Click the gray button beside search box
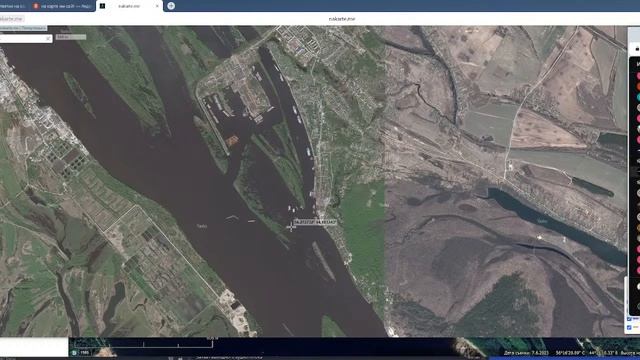Screen dimensions: 640x360 coord(71,37)
